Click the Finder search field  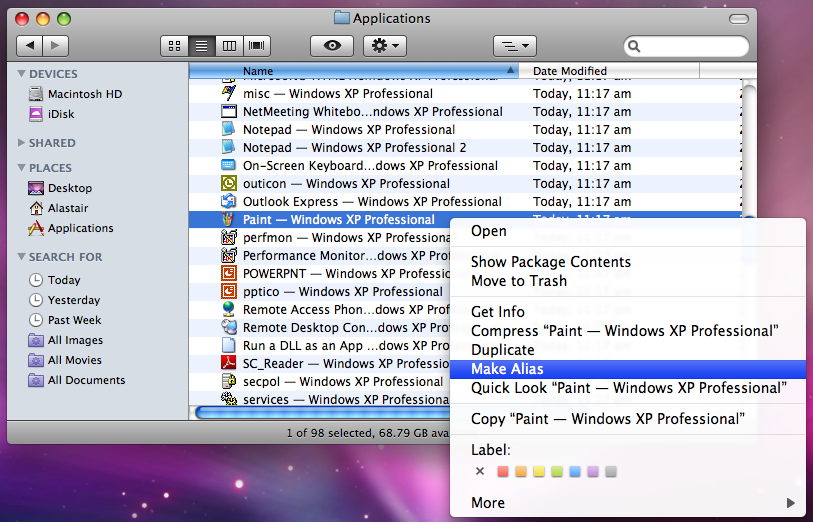tap(686, 46)
